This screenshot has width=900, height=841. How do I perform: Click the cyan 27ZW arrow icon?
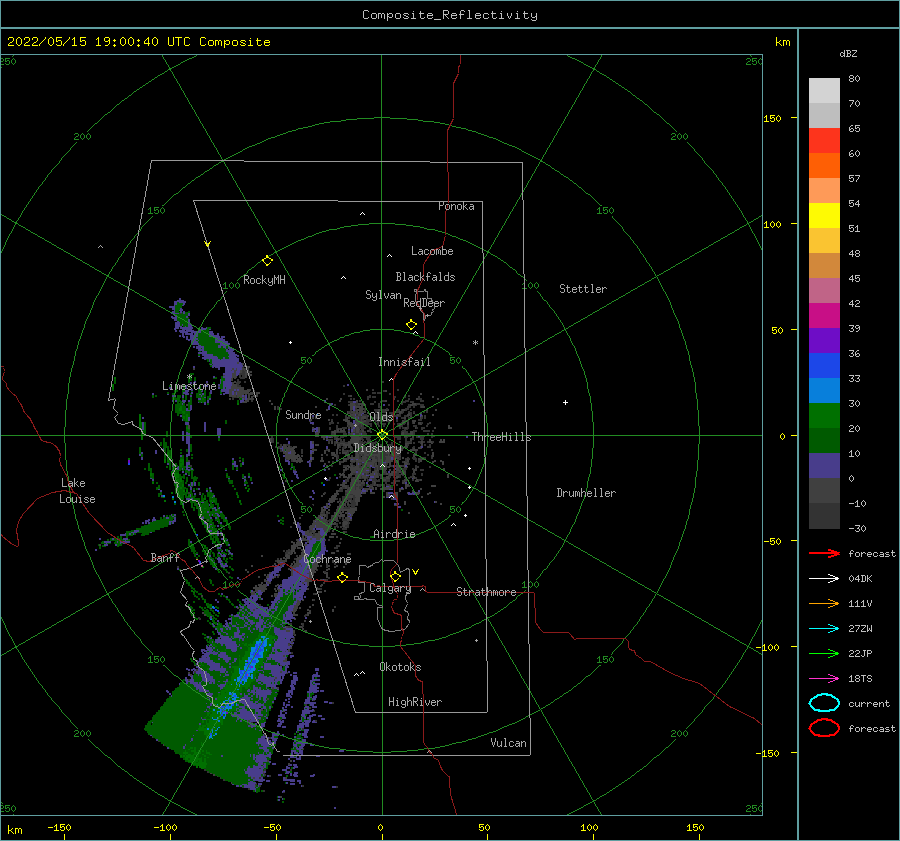point(824,629)
